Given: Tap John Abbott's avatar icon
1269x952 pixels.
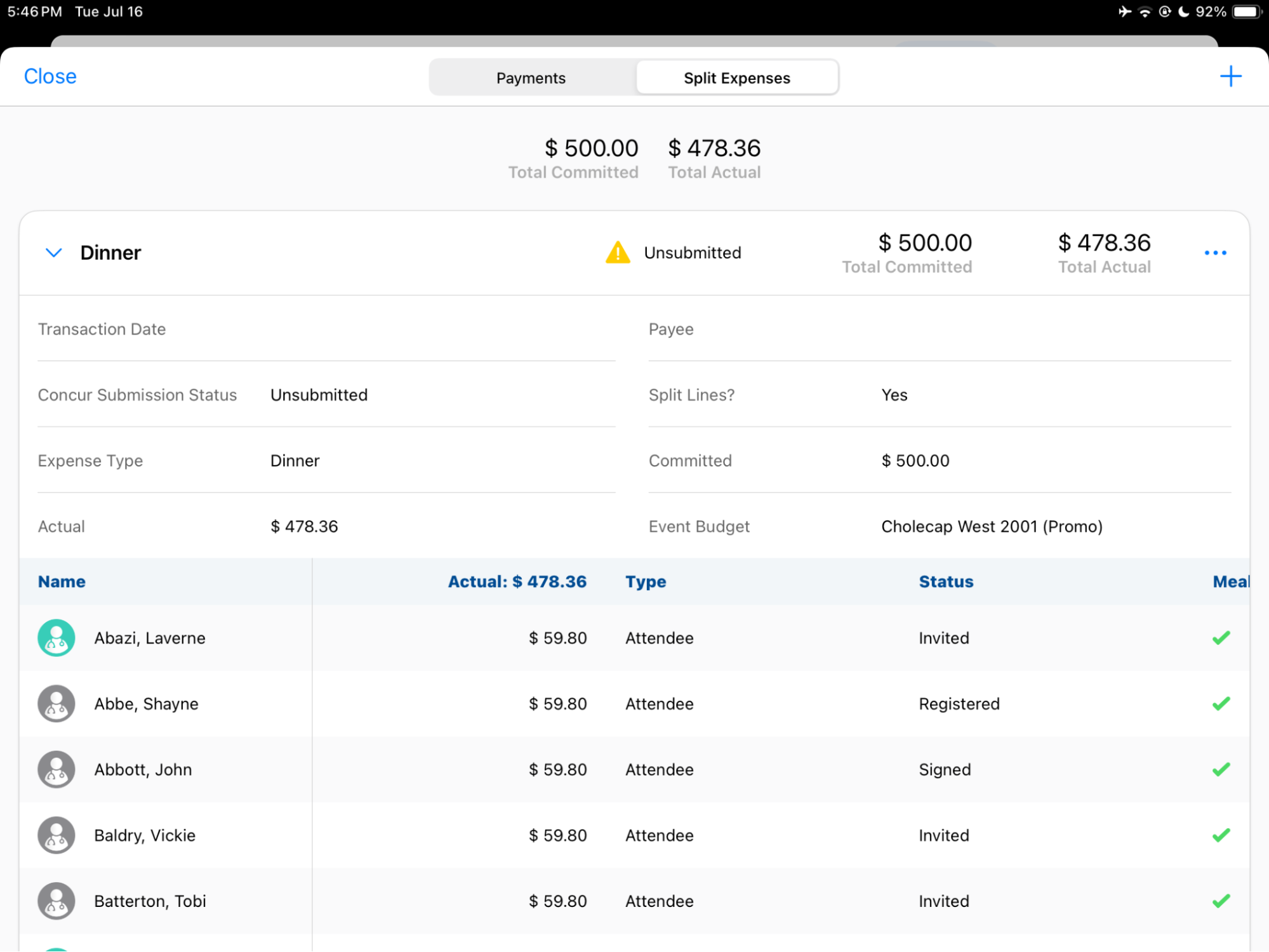Looking at the screenshot, I should tap(56, 769).
